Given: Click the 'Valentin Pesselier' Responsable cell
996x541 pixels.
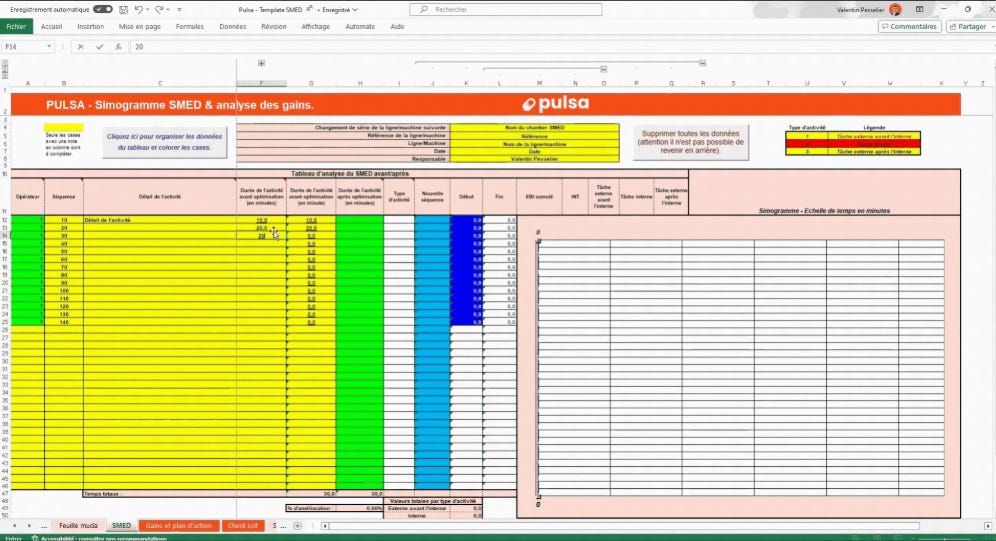Looking at the screenshot, I should coord(535,159).
